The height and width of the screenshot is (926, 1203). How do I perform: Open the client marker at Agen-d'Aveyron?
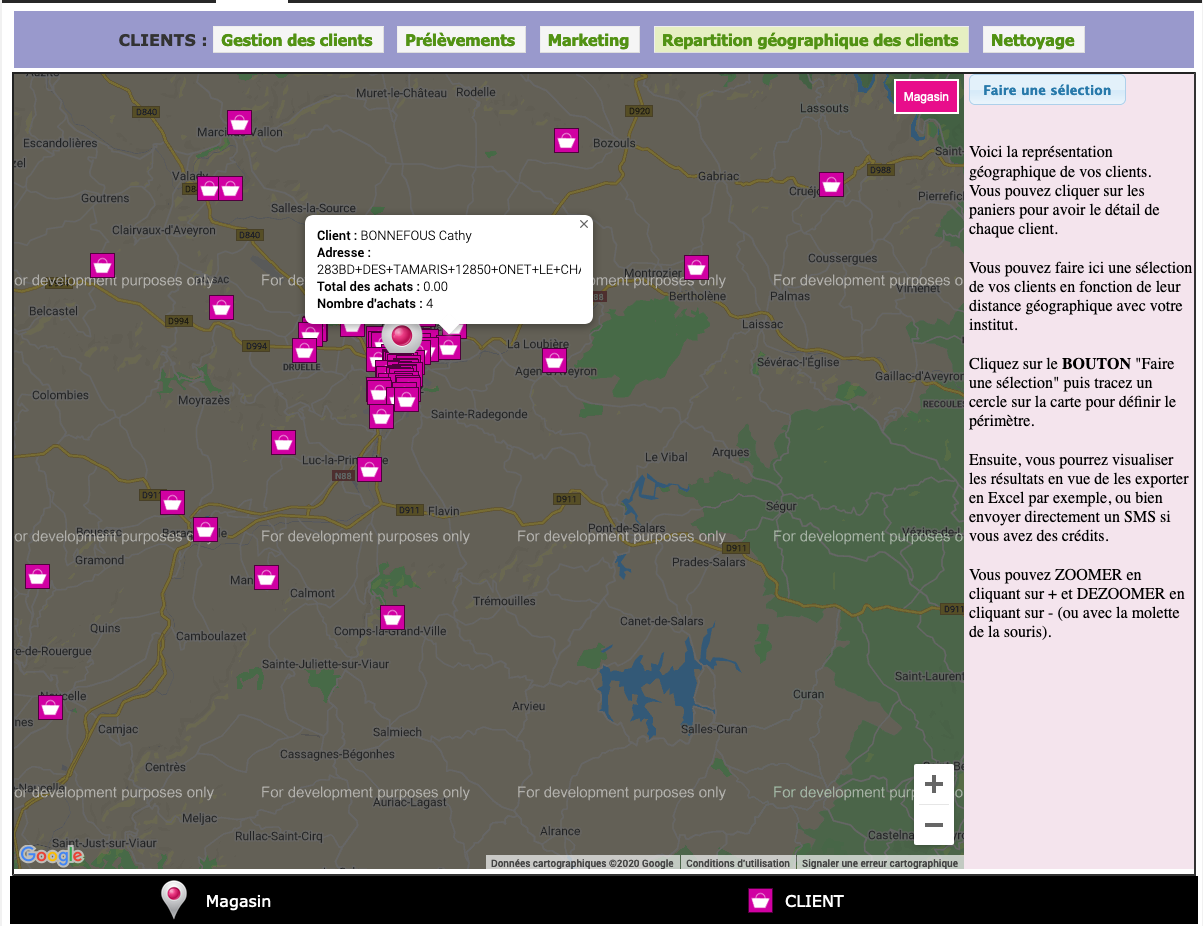[555, 360]
